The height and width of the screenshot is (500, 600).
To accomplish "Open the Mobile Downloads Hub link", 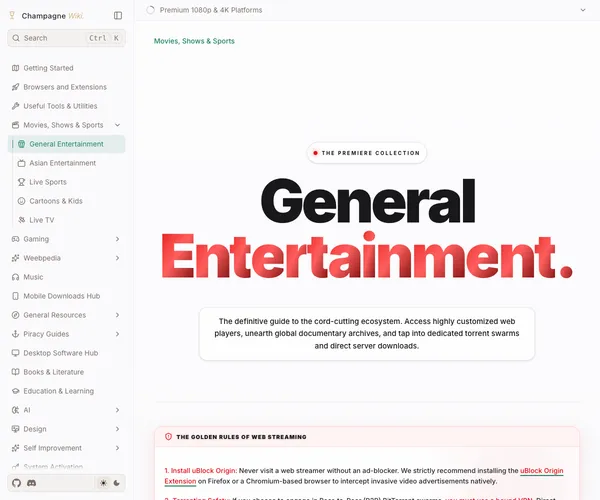I will (62, 296).
